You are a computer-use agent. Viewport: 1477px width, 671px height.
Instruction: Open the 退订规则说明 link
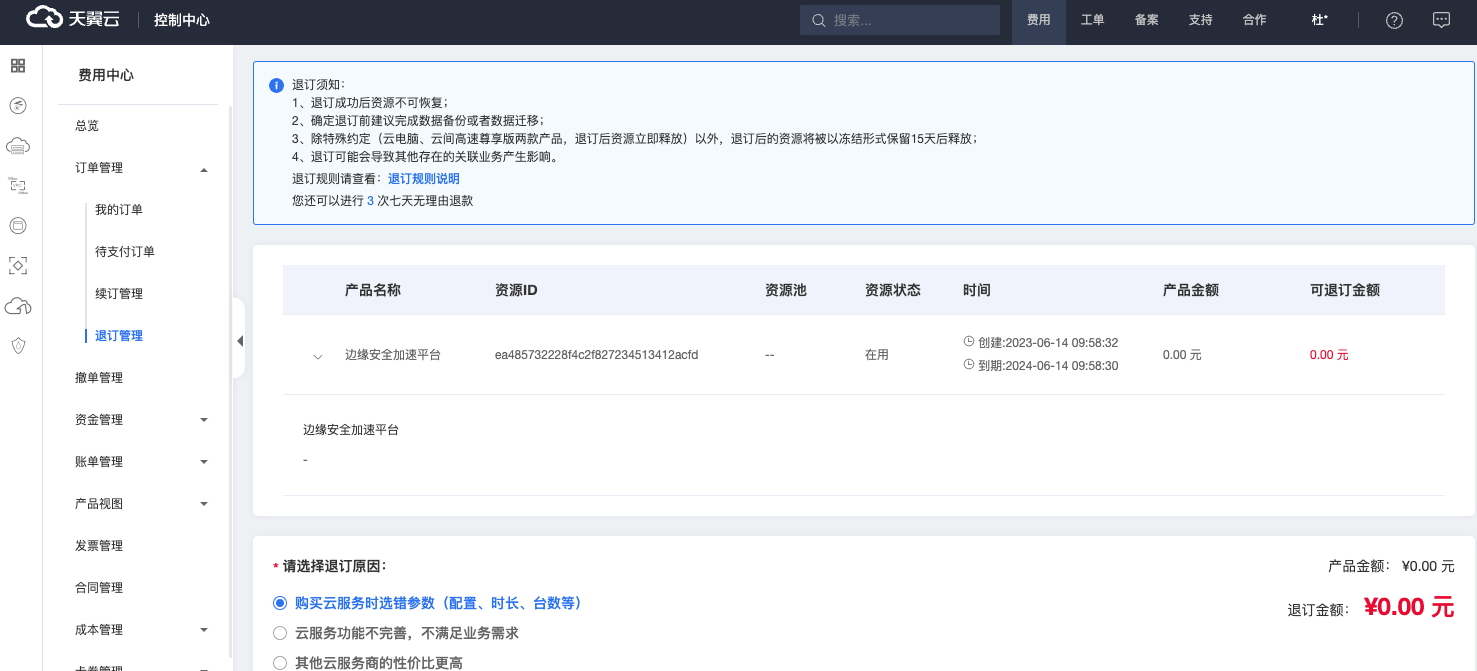click(423, 179)
